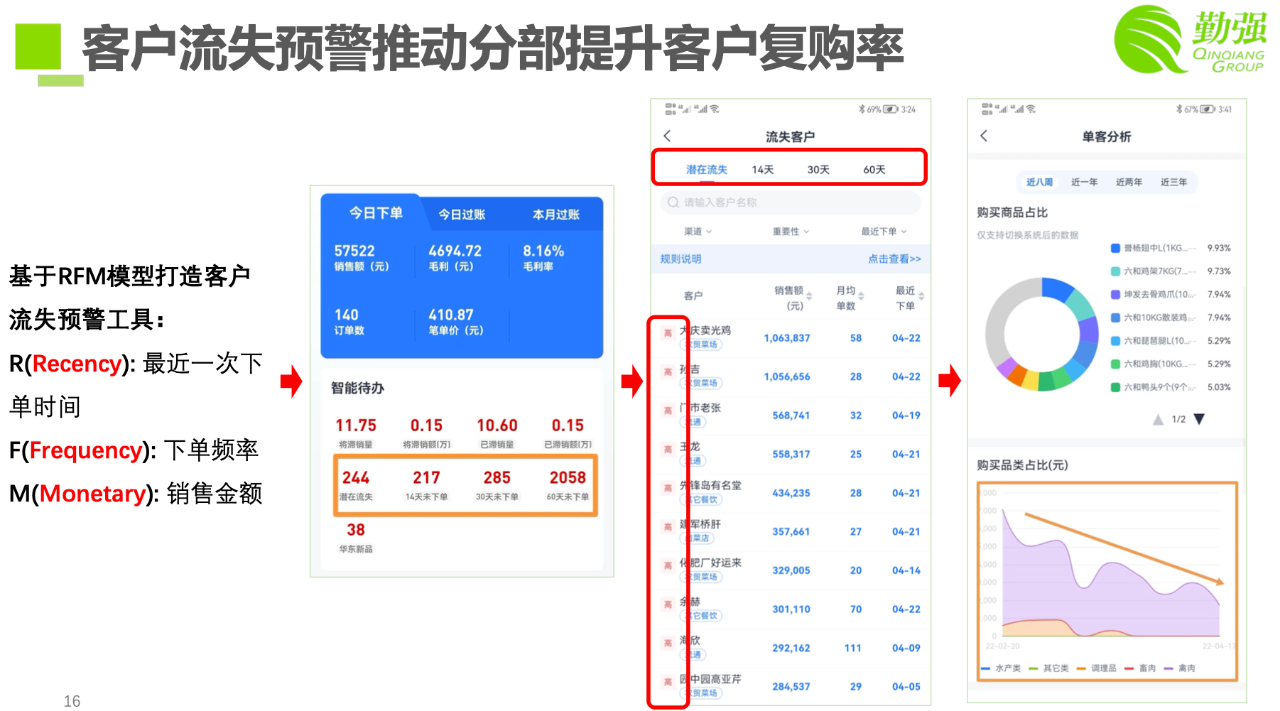Expand the 重要性 filter dropdown
The image size is (1280, 711).
(x=790, y=232)
